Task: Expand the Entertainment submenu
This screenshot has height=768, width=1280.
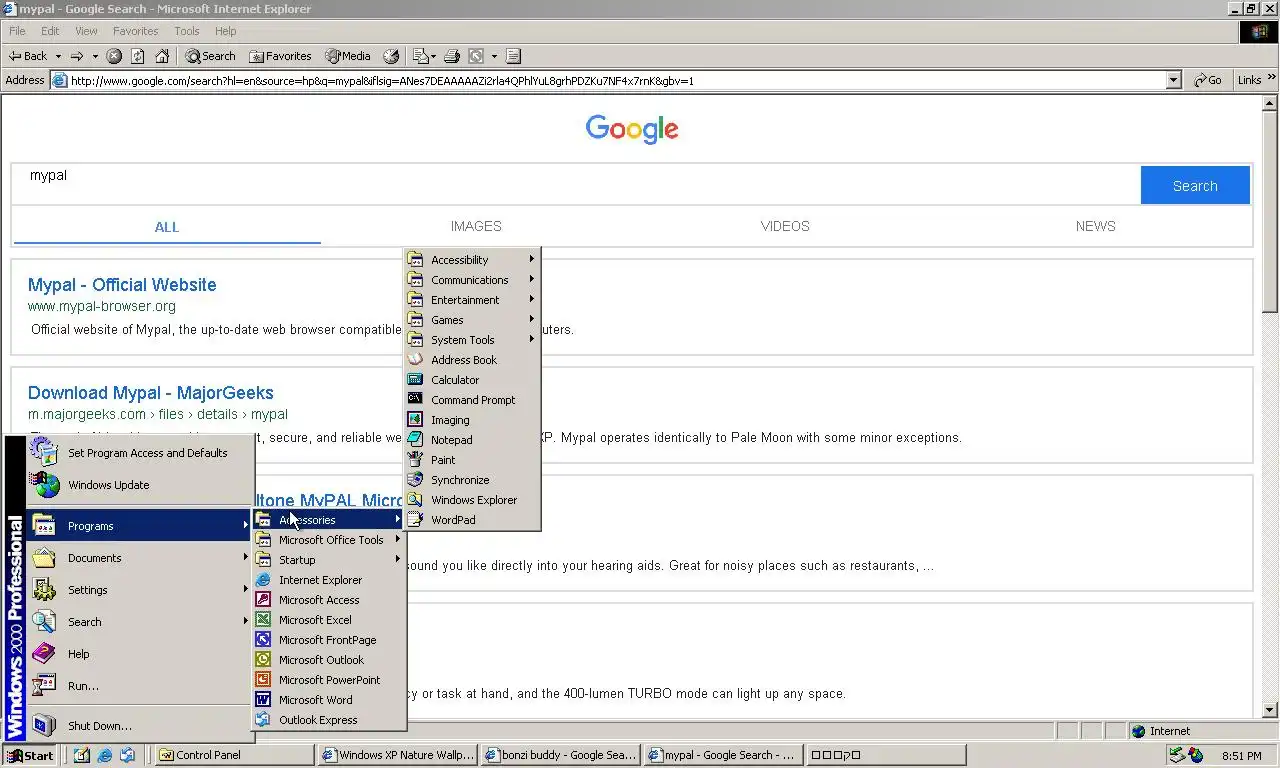Action: pyautogui.click(x=472, y=299)
